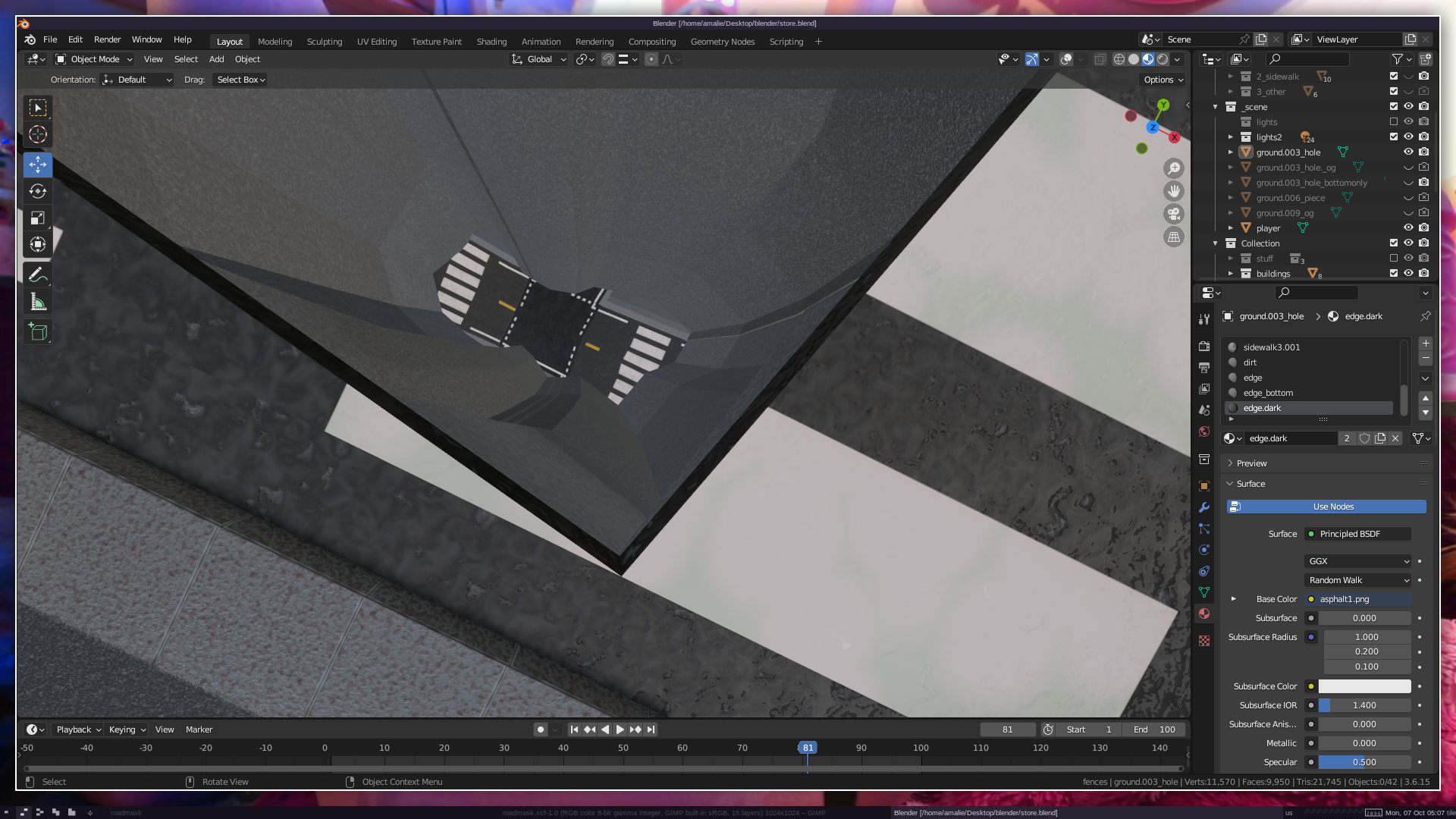Toggle camera view in viewport
This screenshot has width=1456, height=819.
[1173, 214]
